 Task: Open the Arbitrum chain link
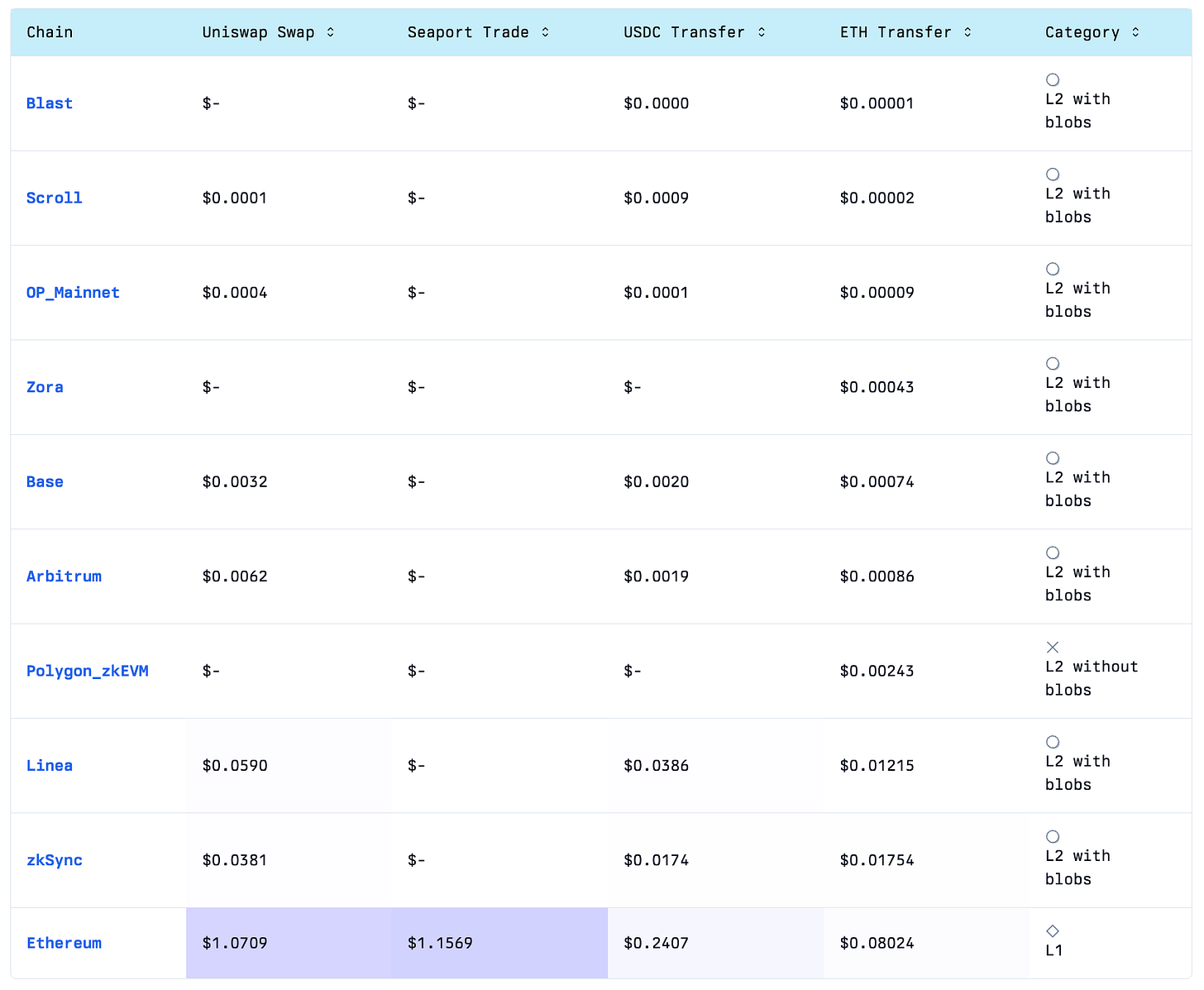pyautogui.click(x=64, y=576)
